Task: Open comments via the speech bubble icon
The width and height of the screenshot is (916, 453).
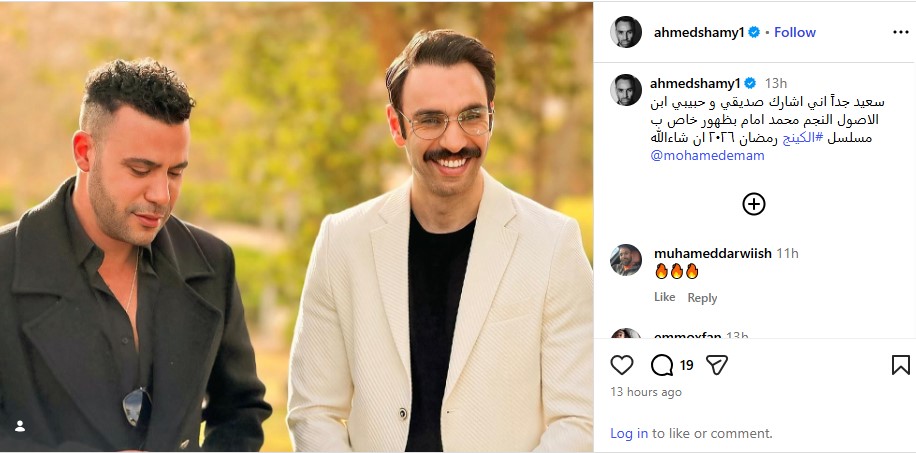Action: 661,365
